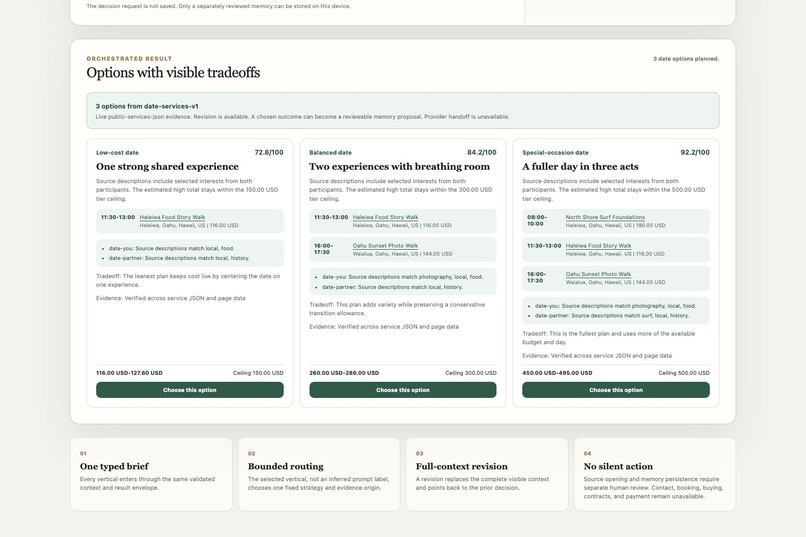Click the '08:00-10:00' time slot
Viewport: 806px width, 537px height.
pos(537,220)
